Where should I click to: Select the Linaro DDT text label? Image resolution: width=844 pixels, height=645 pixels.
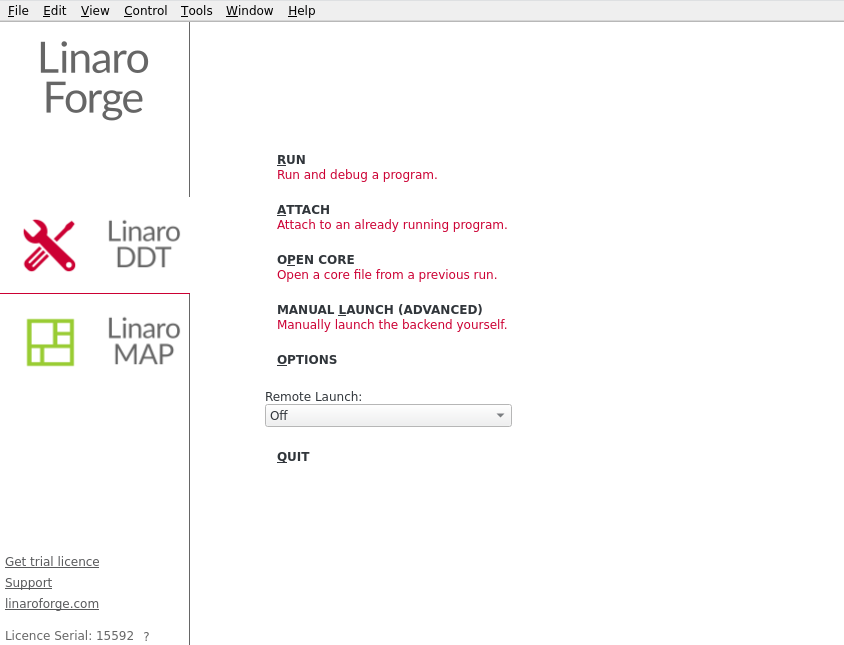pos(144,245)
